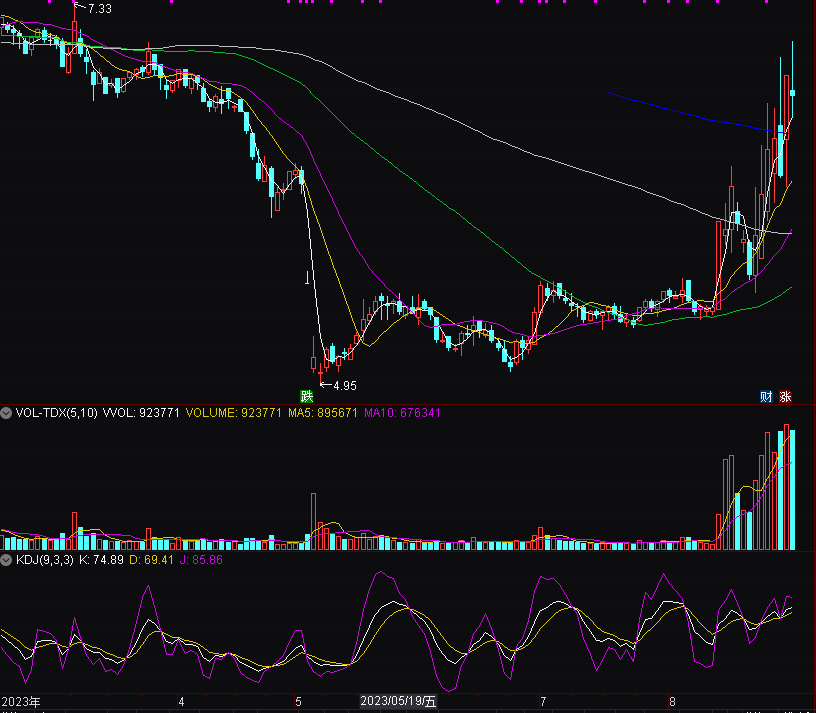Viewport: 816px width, 713px height.
Task: Click the 2023/05/19 date marker on time axis
Action: 398,702
